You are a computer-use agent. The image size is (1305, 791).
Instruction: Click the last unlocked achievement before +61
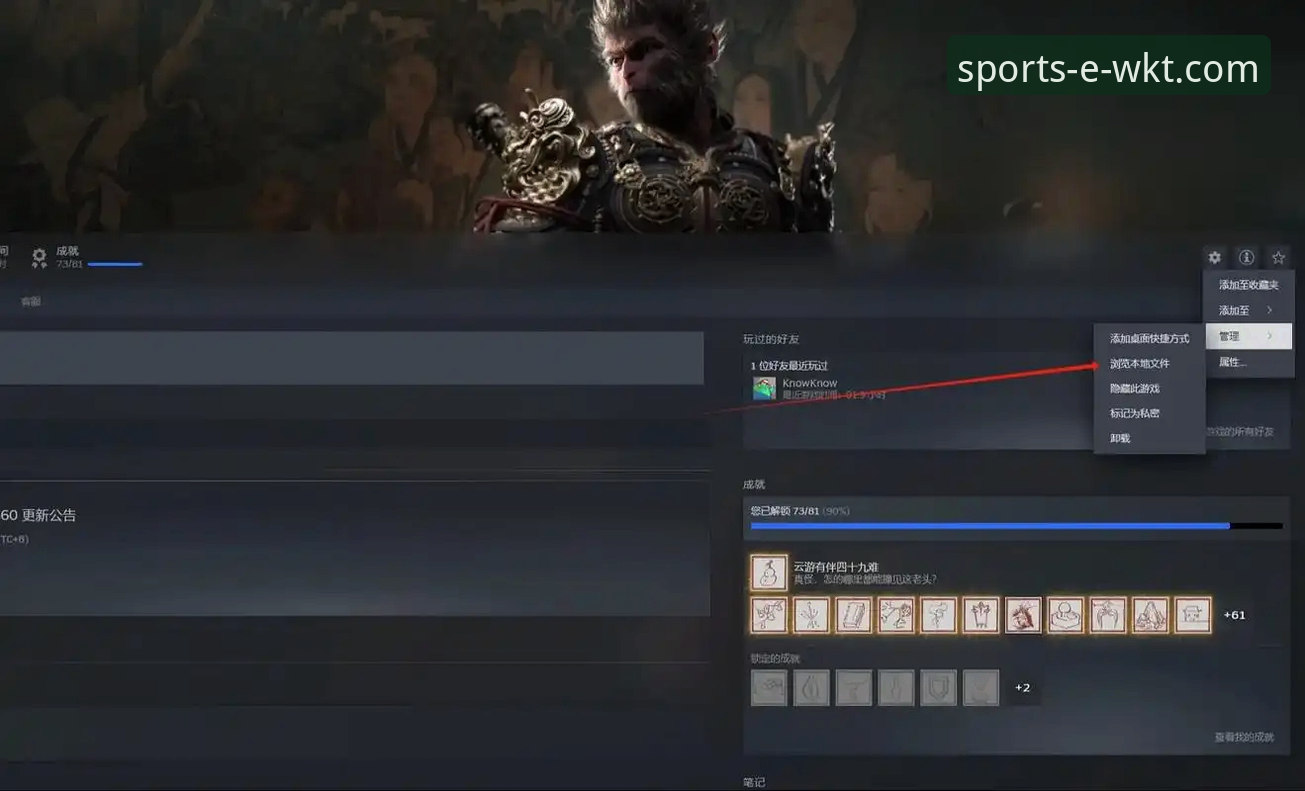pyautogui.click(x=1192, y=615)
